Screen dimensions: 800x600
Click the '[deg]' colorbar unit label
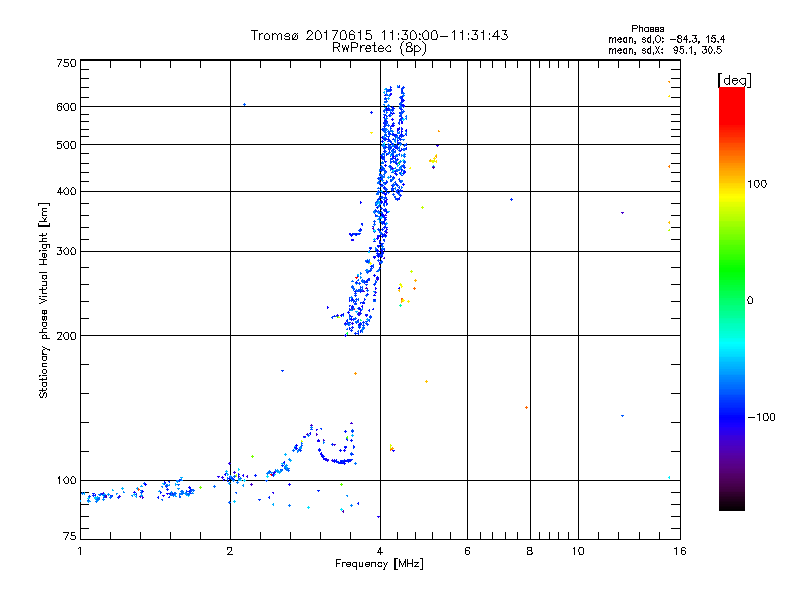coord(734,80)
